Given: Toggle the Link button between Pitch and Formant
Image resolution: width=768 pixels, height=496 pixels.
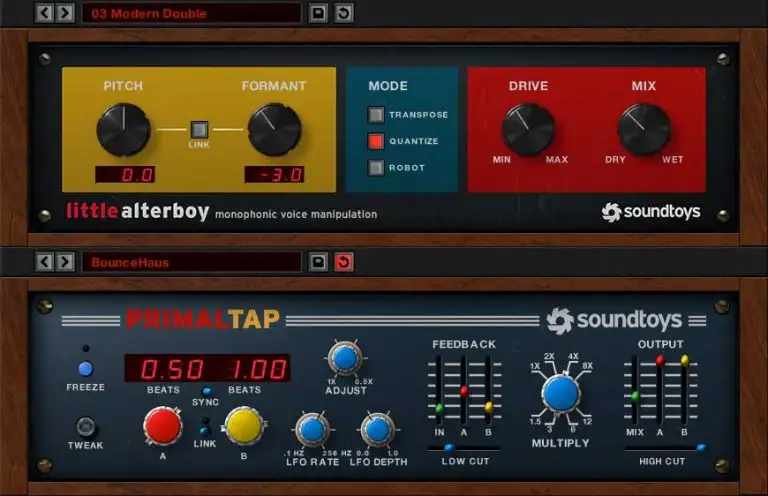Looking at the screenshot, I should coord(199,130).
